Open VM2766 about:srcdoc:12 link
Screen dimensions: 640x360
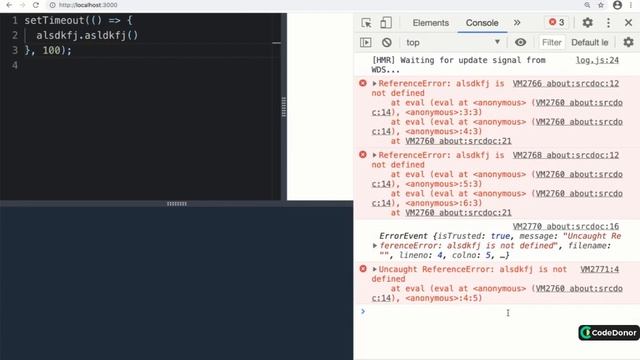(x=566, y=83)
